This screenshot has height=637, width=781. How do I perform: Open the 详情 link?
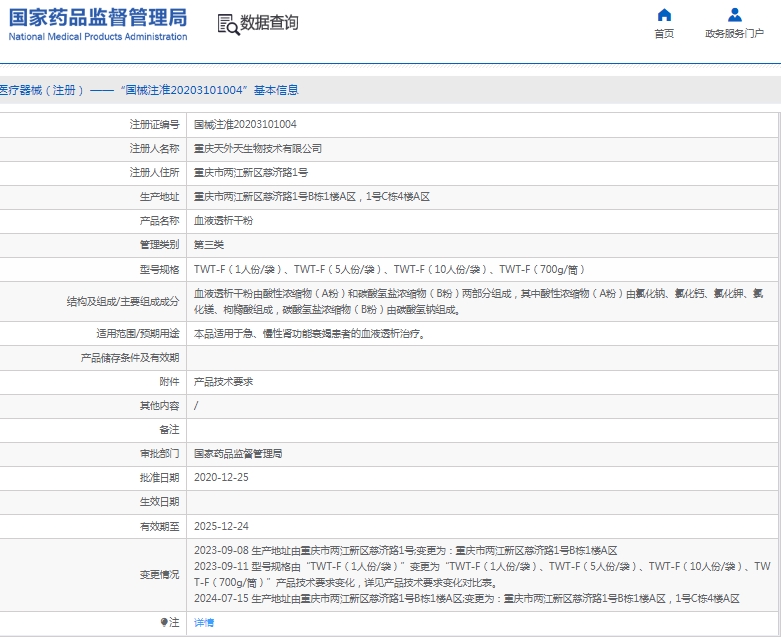(x=204, y=623)
